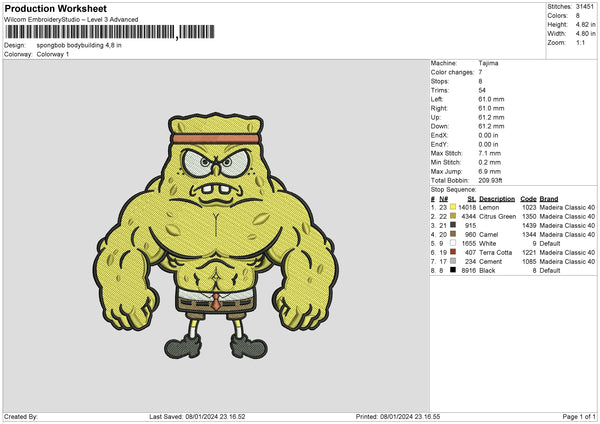The image size is (600, 424).
Task: Click code '1221' in Terra Cotta row
Action: pos(529,253)
